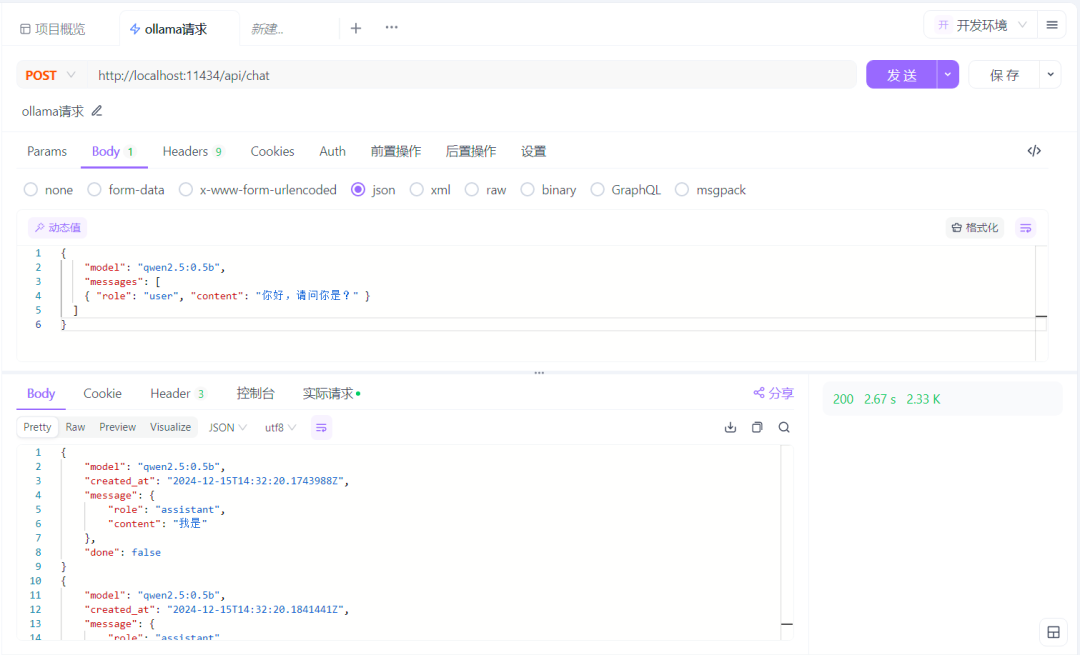Switch response view to Pretty
This screenshot has height=655, width=1080.
click(37, 428)
